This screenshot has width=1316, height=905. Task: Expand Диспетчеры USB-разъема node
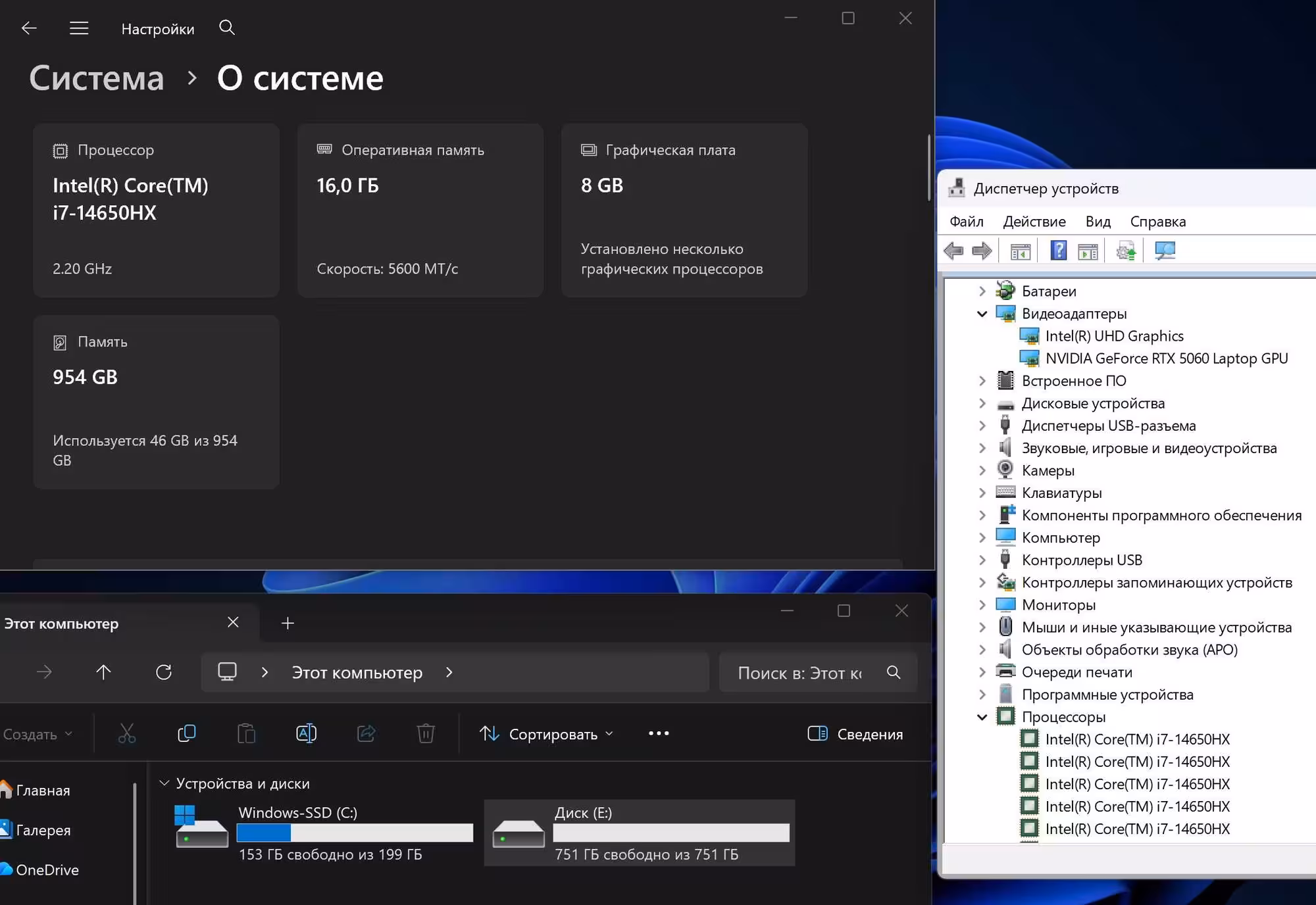tap(982, 426)
